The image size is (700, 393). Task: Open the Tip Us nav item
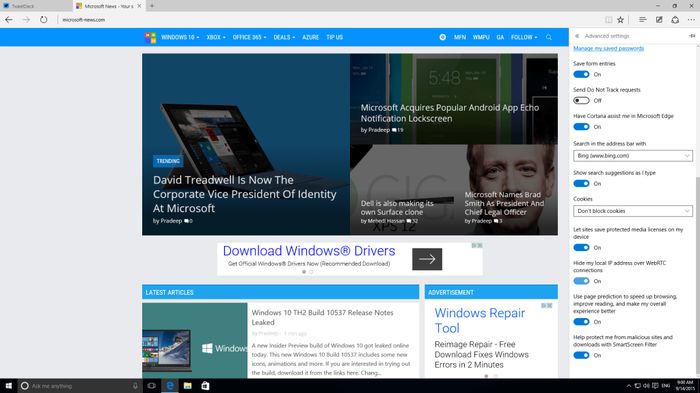tap(334, 38)
